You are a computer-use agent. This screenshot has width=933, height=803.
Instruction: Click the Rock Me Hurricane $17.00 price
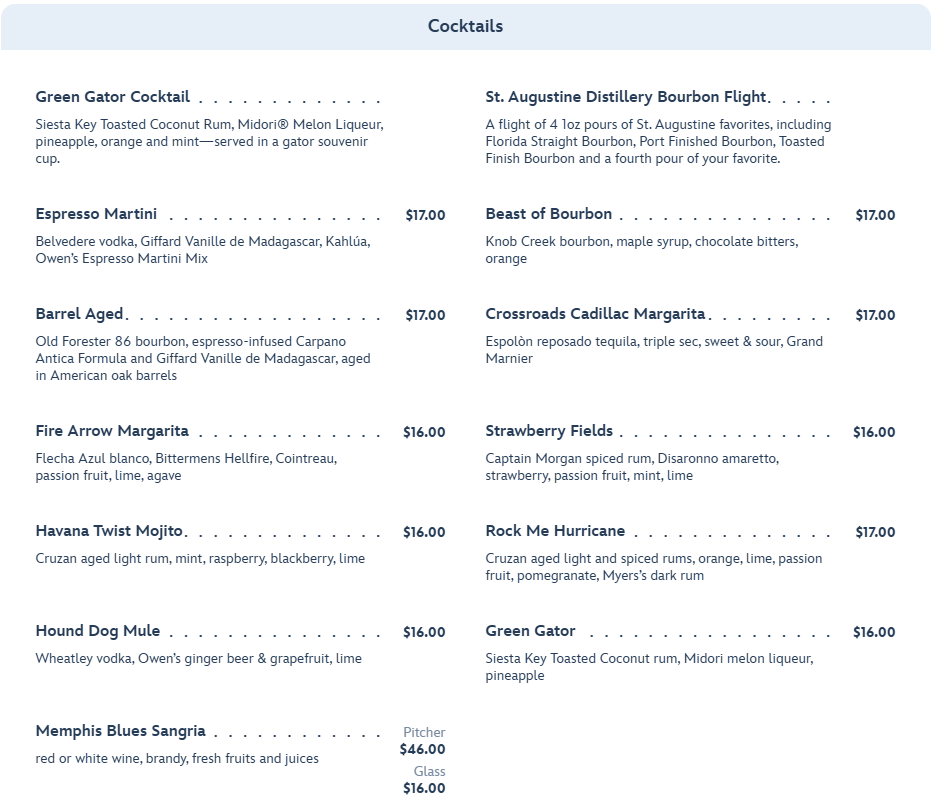coord(875,532)
